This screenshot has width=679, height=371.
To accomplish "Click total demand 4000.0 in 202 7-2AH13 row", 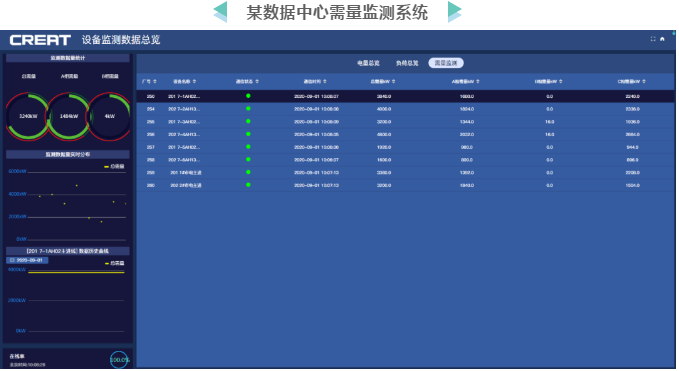I will [x=384, y=109].
